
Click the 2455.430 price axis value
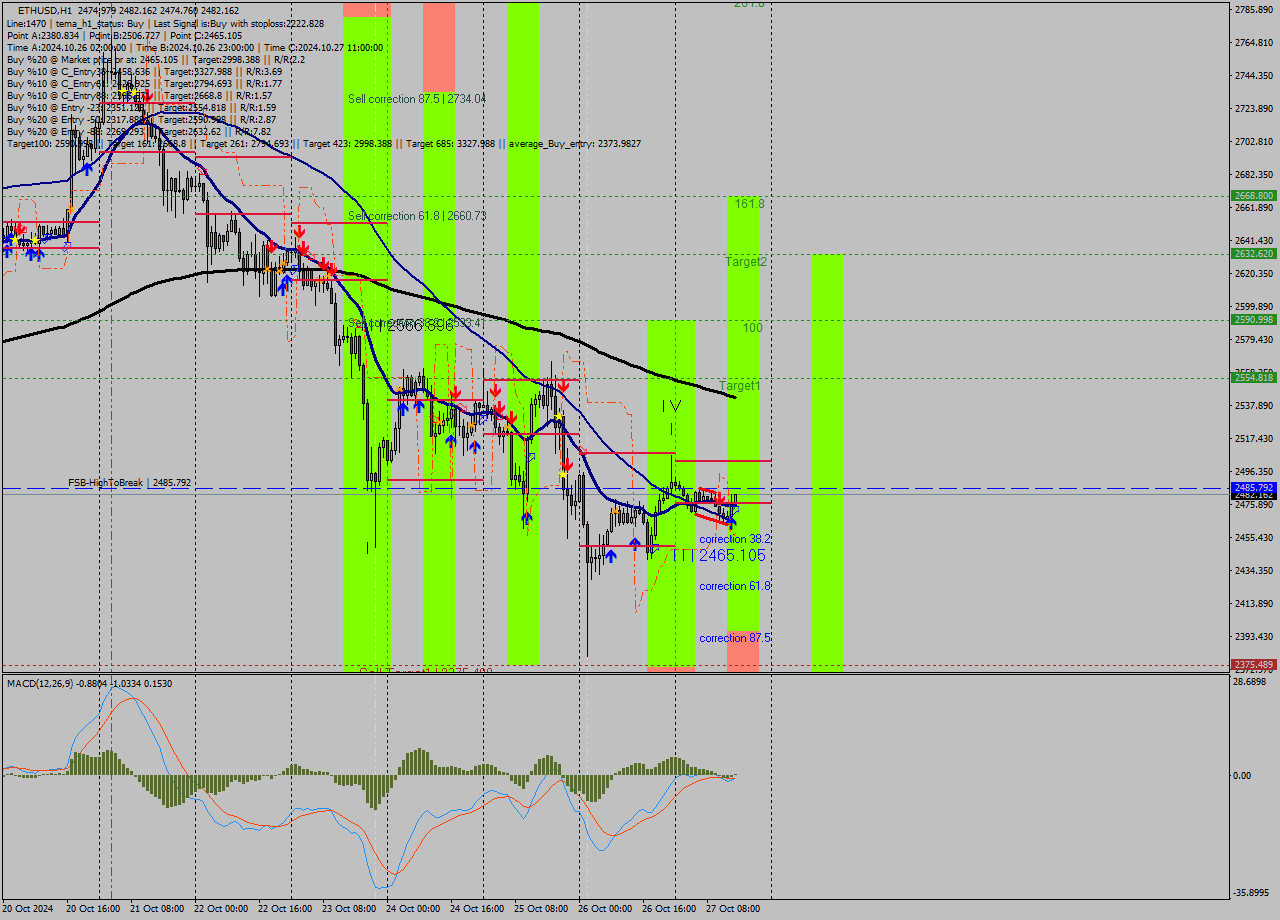click(1254, 537)
